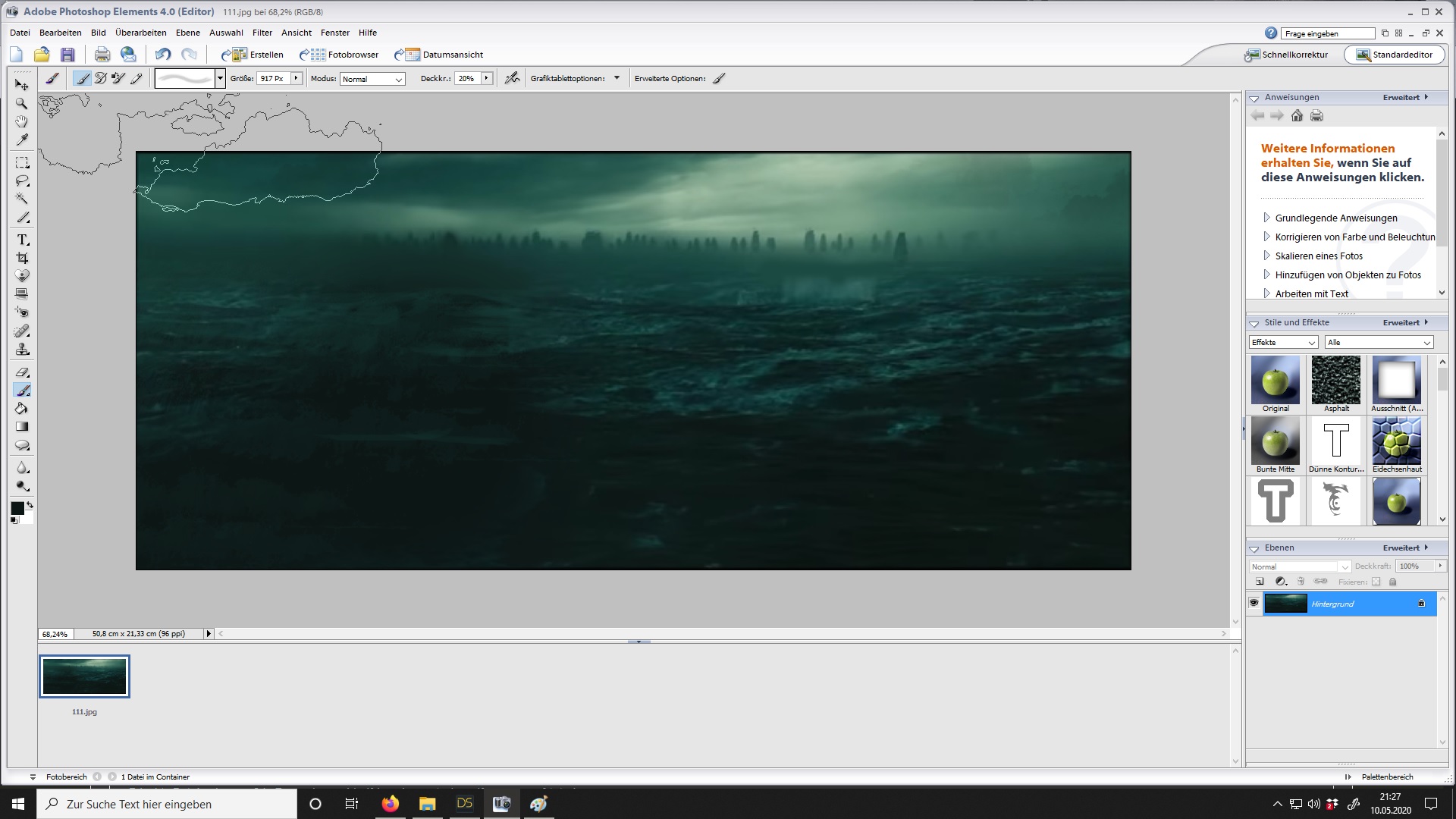Toggle the airbrush option in options bar
The image size is (1456, 819).
(x=512, y=78)
